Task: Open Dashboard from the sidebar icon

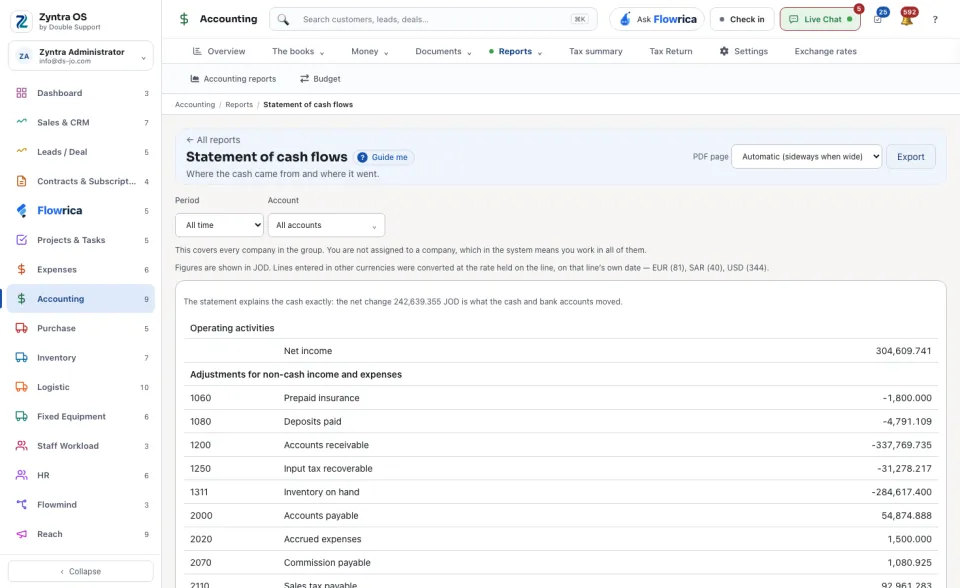Action: (21, 93)
